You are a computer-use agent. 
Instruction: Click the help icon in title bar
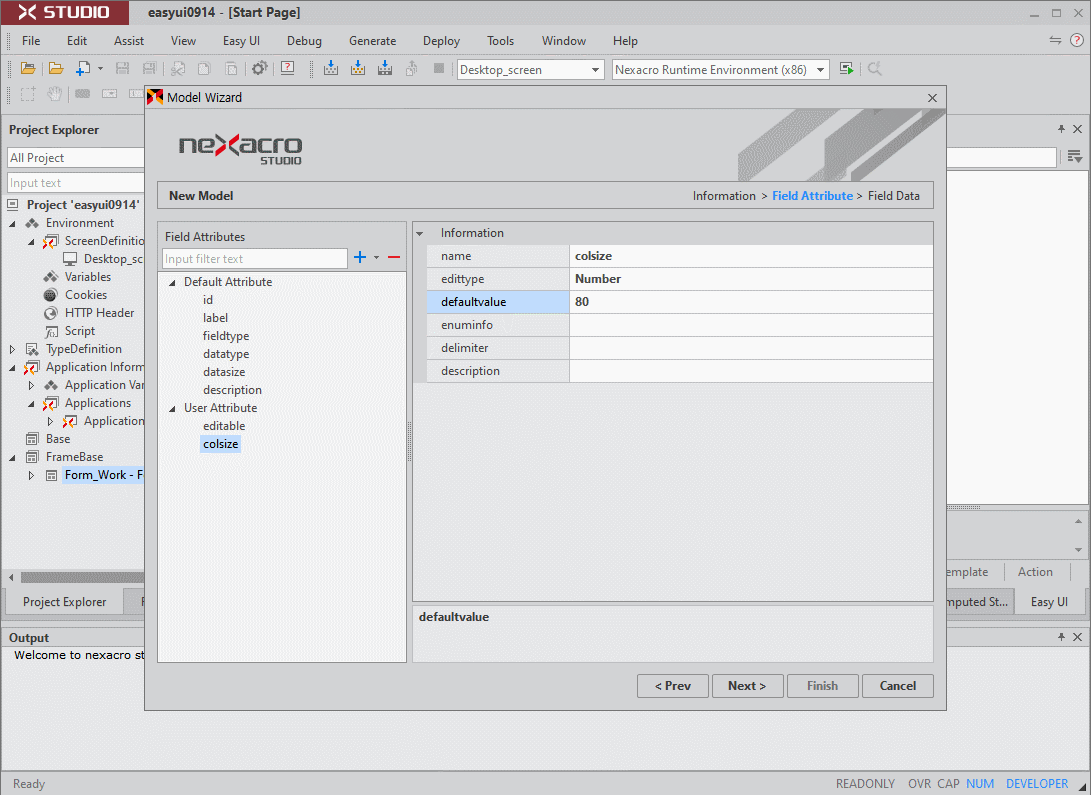tap(1076, 40)
